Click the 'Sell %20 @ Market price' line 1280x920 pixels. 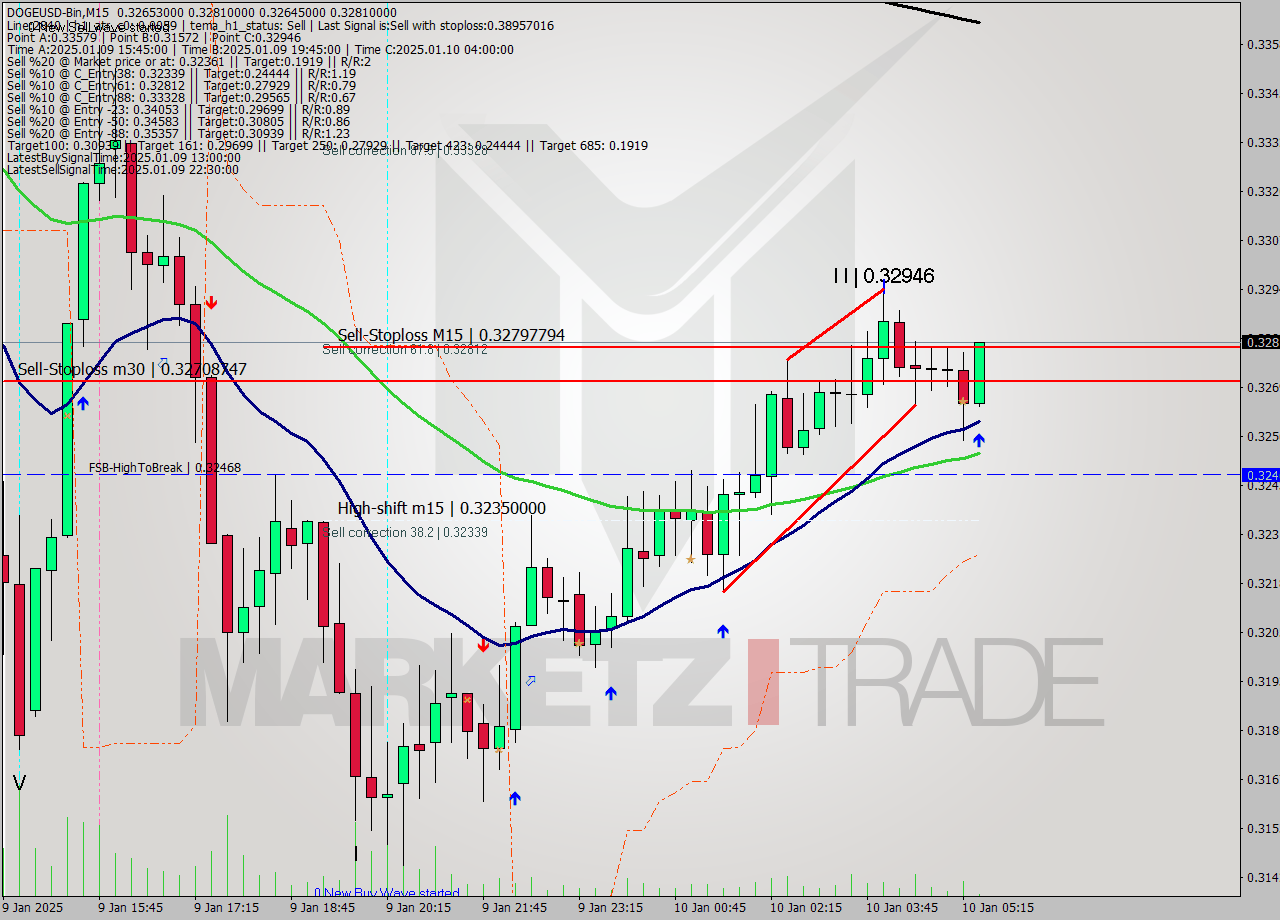click(189, 61)
